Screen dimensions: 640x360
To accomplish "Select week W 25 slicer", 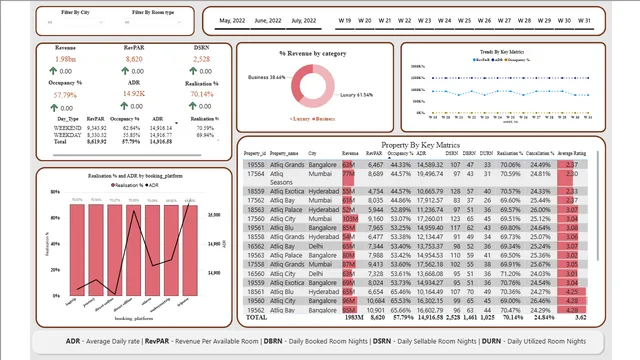I will 464,21.
